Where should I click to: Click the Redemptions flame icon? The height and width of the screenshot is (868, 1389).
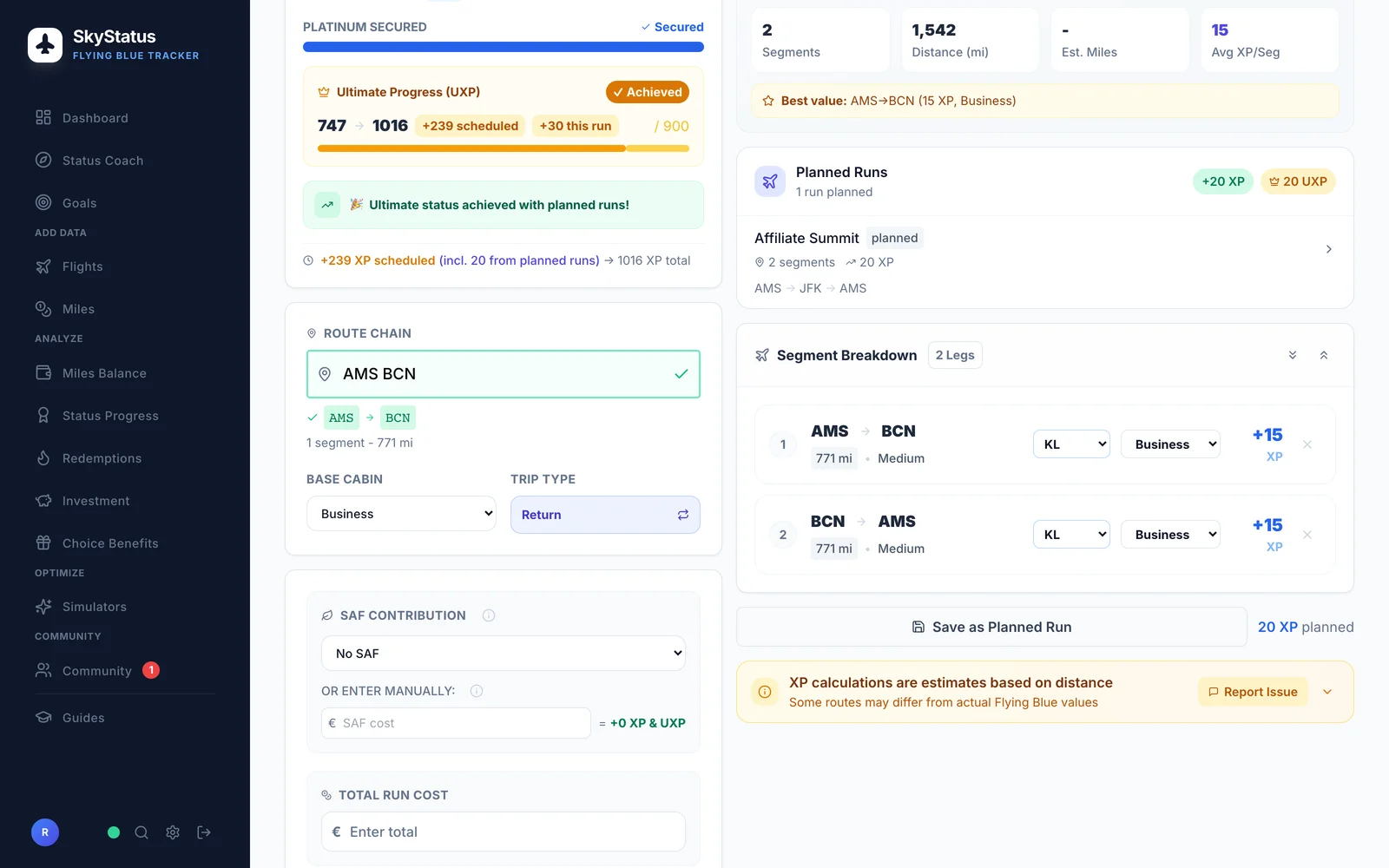43,457
